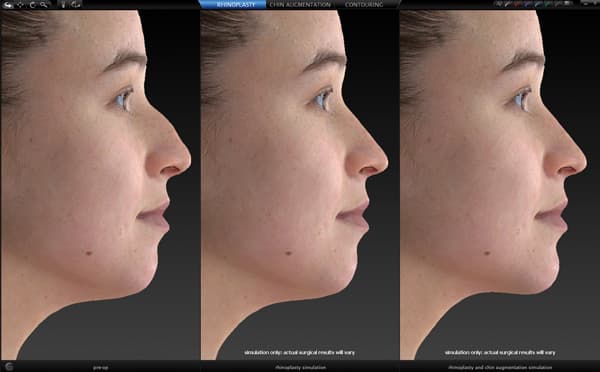Image resolution: width=600 pixels, height=372 pixels.
Task: Click the white brush tool icon at top right
Action: [507, 4]
